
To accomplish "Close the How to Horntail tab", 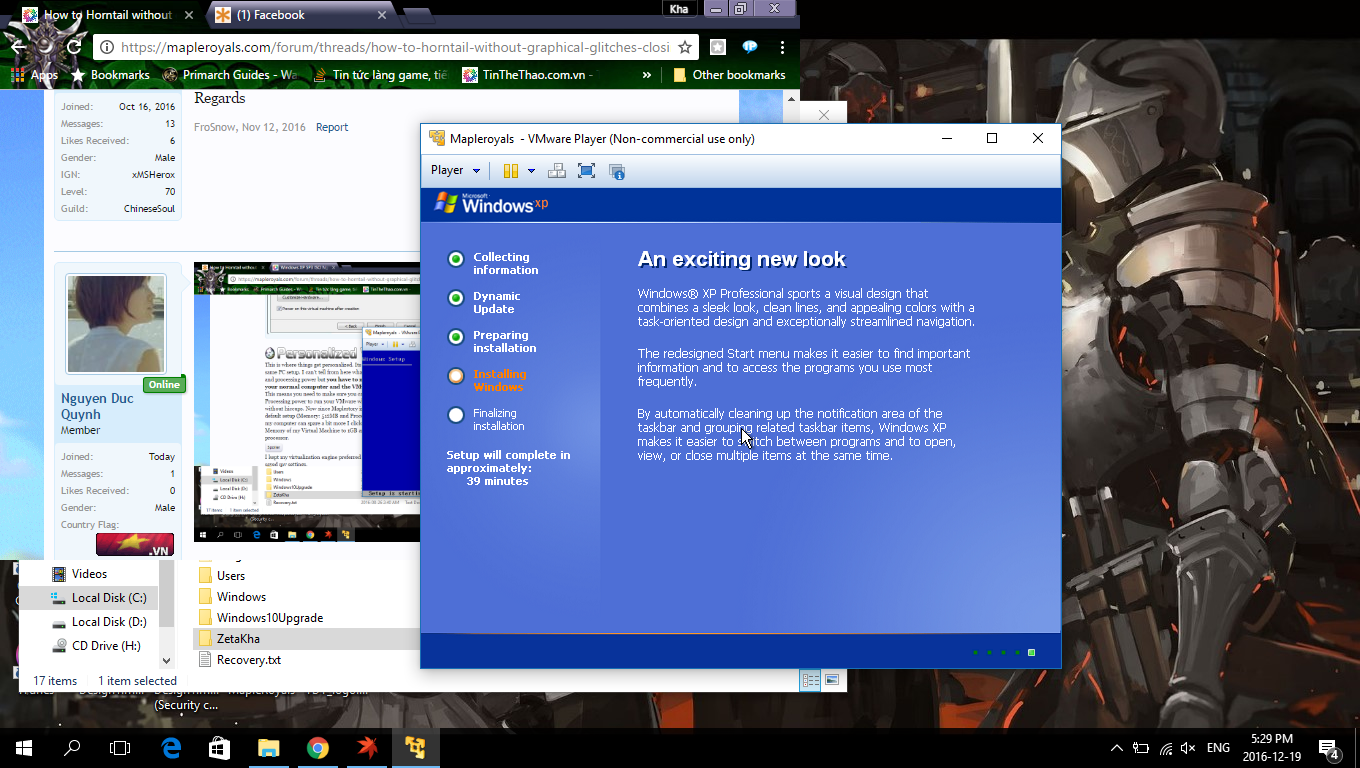I will 189,15.
